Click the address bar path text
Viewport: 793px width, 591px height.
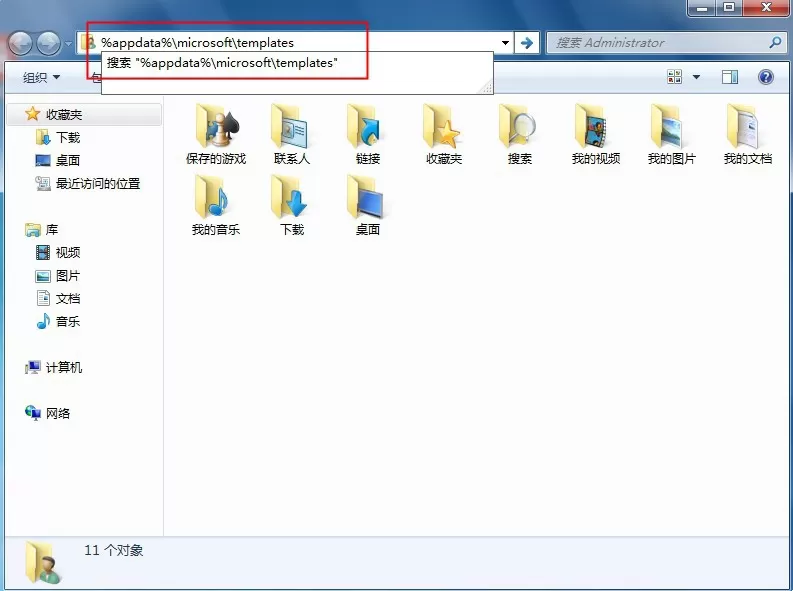point(197,43)
